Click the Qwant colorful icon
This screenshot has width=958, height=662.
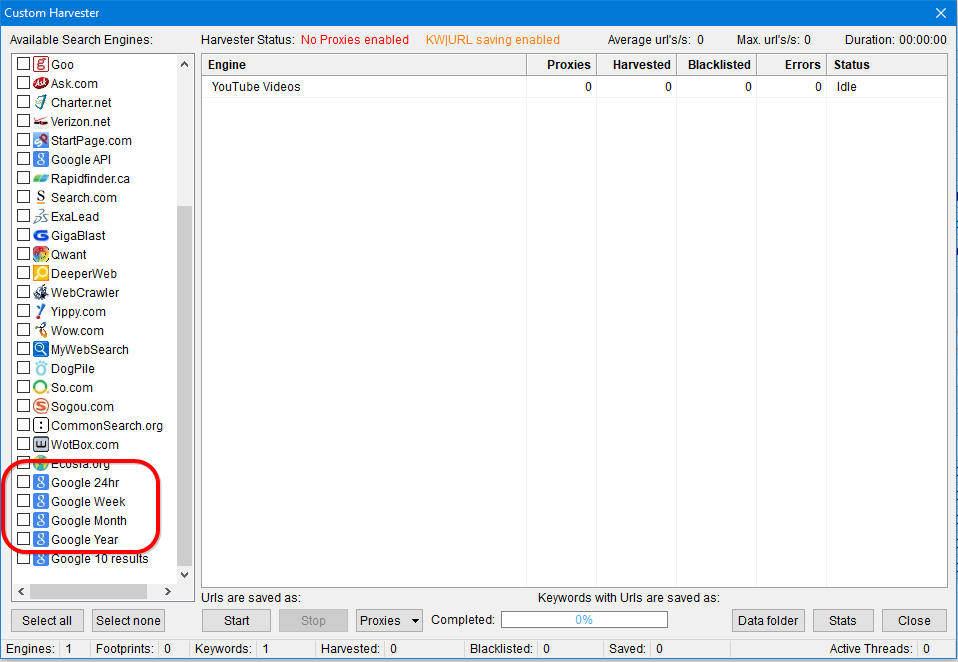pyautogui.click(x=41, y=254)
